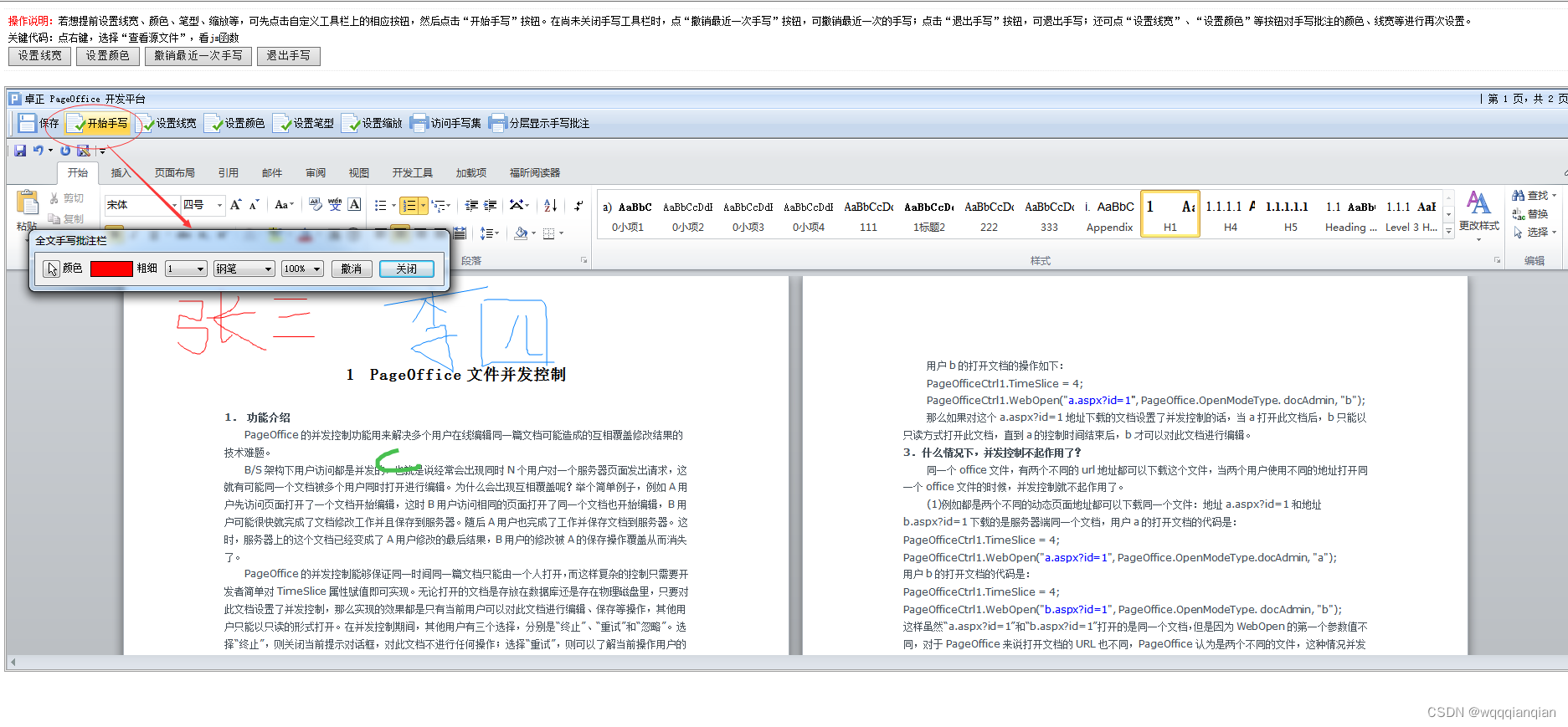Click the 剪切 cut command

click(x=67, y=198)
